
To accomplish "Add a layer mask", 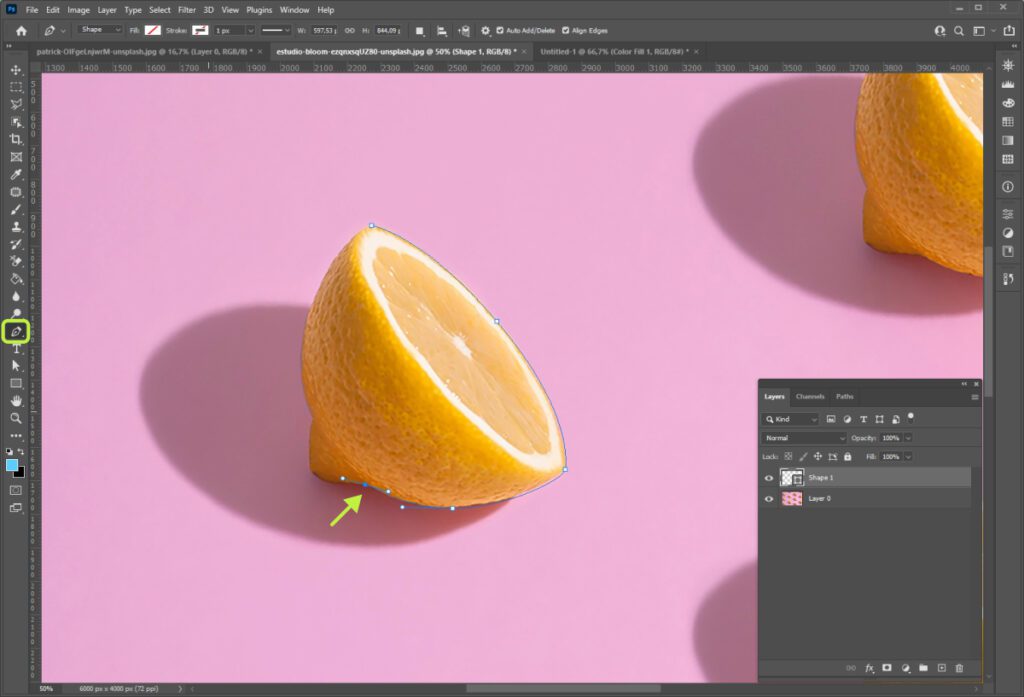I will [887, 668].
